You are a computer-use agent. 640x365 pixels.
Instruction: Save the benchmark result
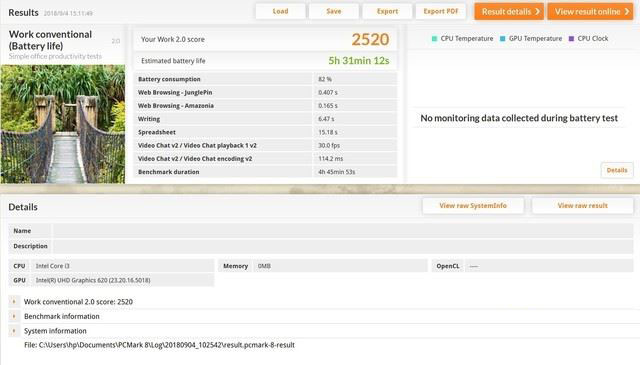click(x=334, y=11)
